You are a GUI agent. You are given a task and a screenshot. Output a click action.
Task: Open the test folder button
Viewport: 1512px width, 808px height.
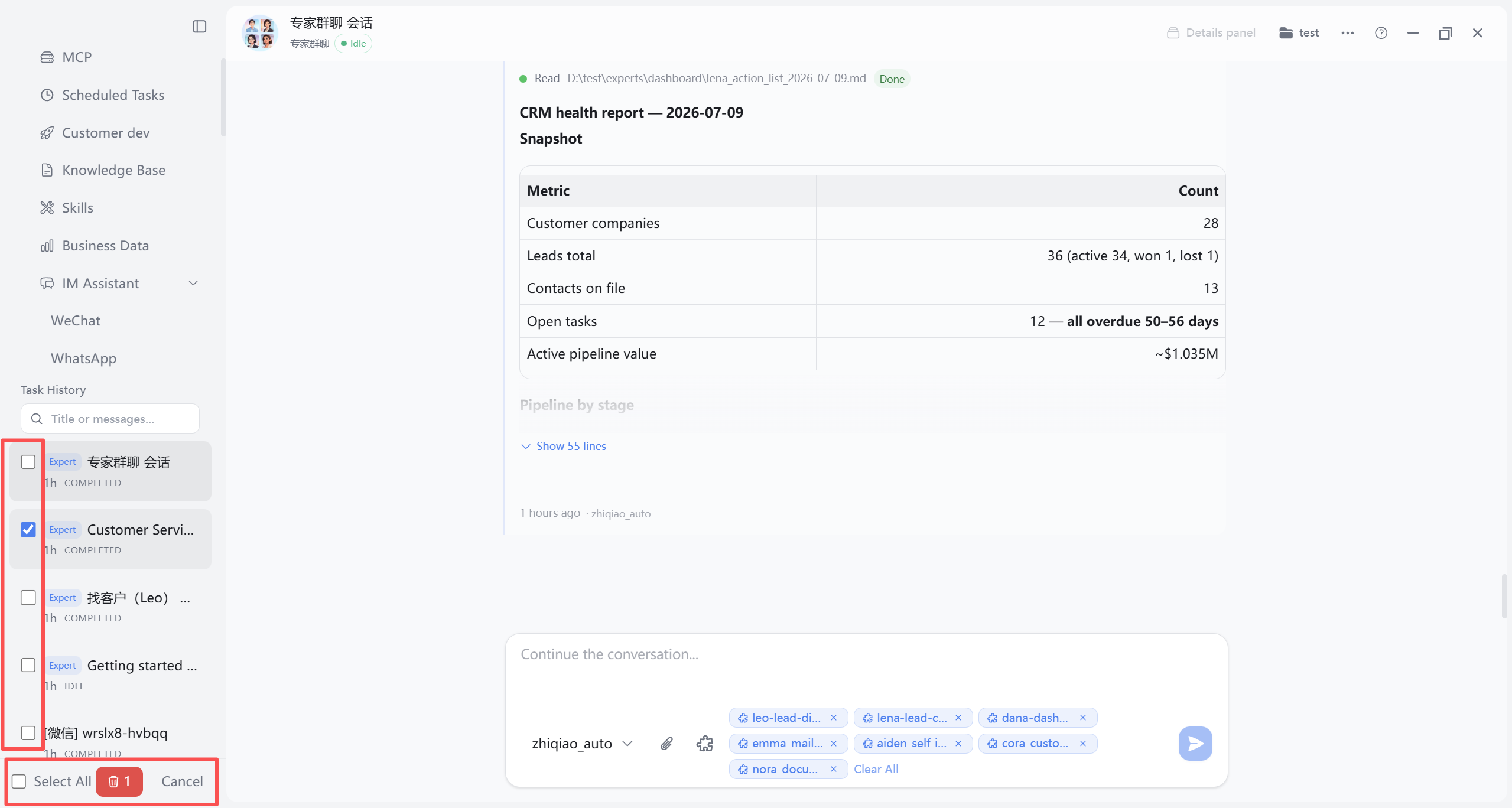pos(1299,33)
